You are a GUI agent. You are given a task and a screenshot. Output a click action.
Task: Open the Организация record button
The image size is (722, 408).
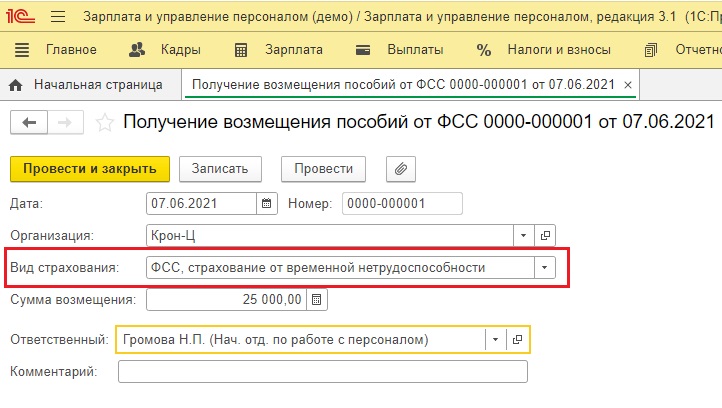(546, 235)
